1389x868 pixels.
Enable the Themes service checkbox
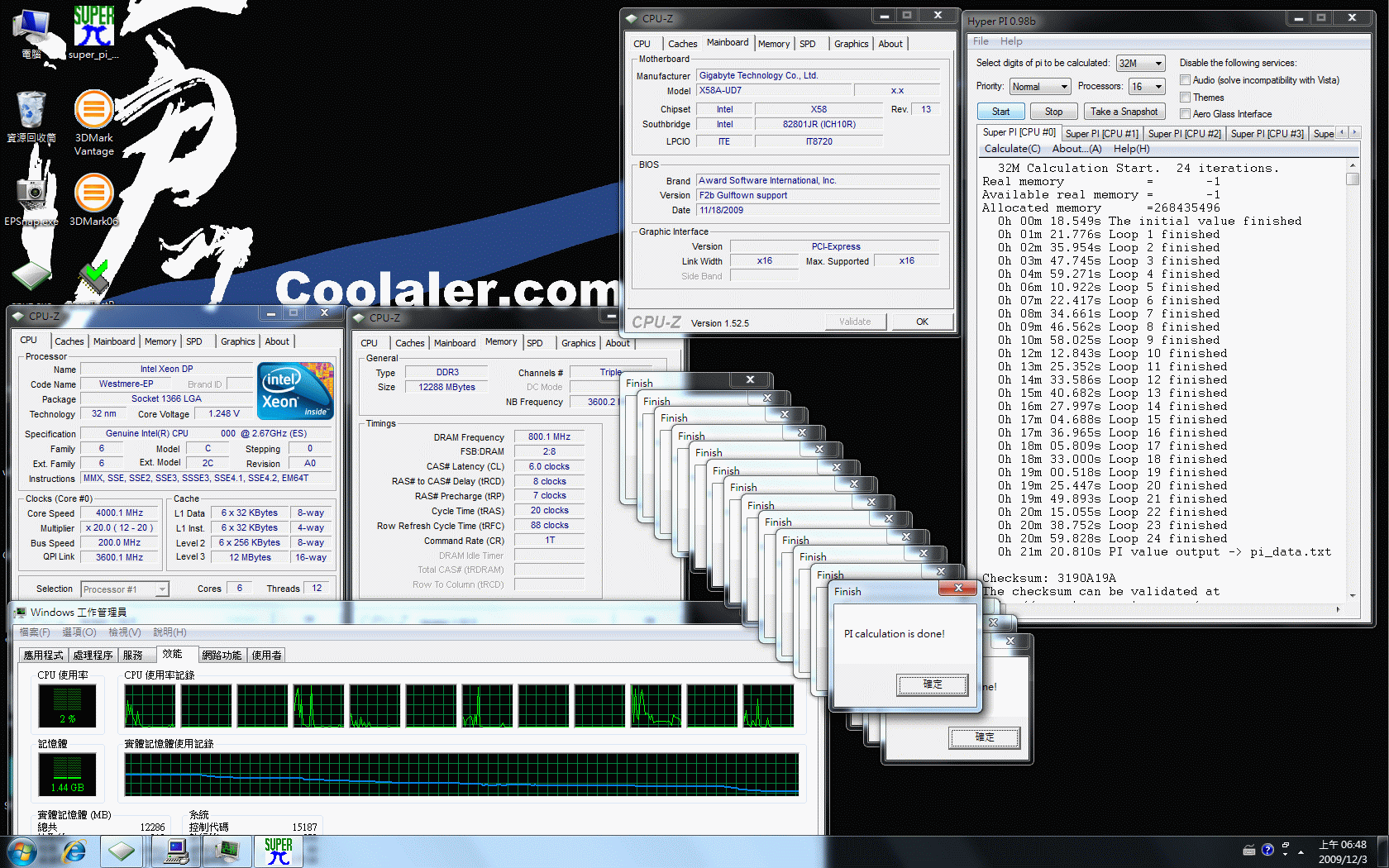coord(1186,98)
